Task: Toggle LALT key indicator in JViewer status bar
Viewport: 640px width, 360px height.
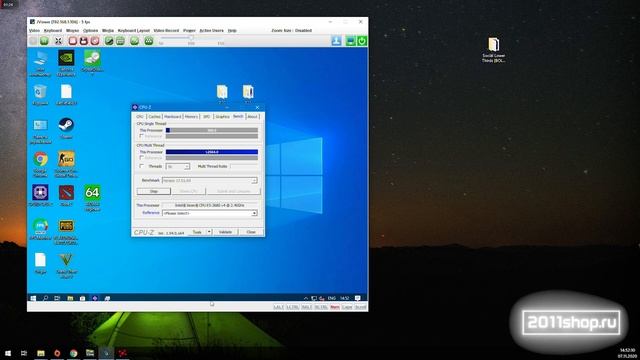Action: [278, 307]
